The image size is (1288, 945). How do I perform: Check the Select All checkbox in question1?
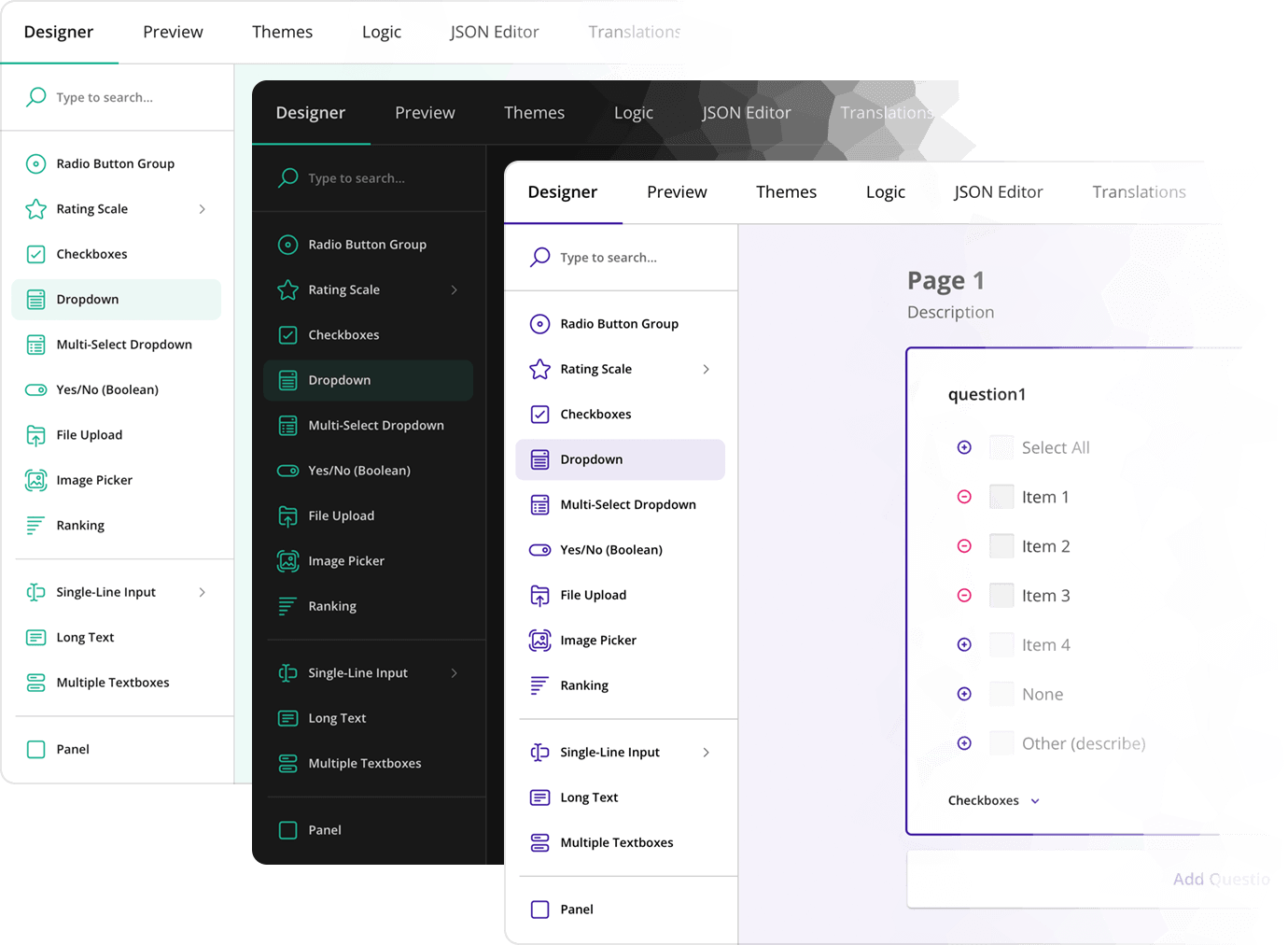coord(1001,446)
